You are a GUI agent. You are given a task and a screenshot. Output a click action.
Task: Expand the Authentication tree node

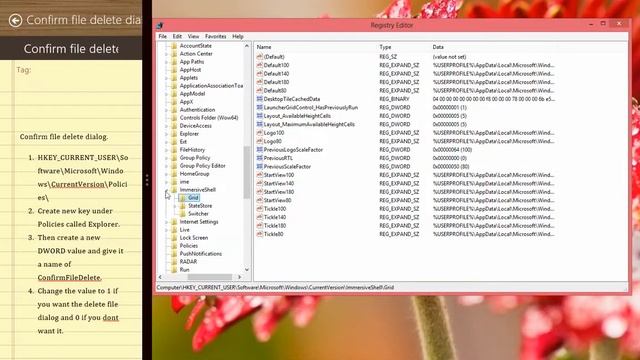click(167, 110)
